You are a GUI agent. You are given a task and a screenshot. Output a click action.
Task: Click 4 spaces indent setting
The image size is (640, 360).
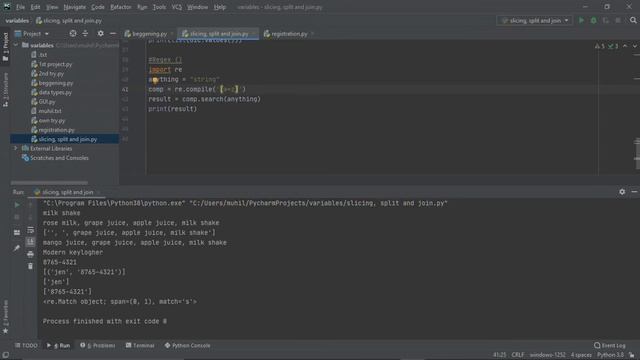581,355
